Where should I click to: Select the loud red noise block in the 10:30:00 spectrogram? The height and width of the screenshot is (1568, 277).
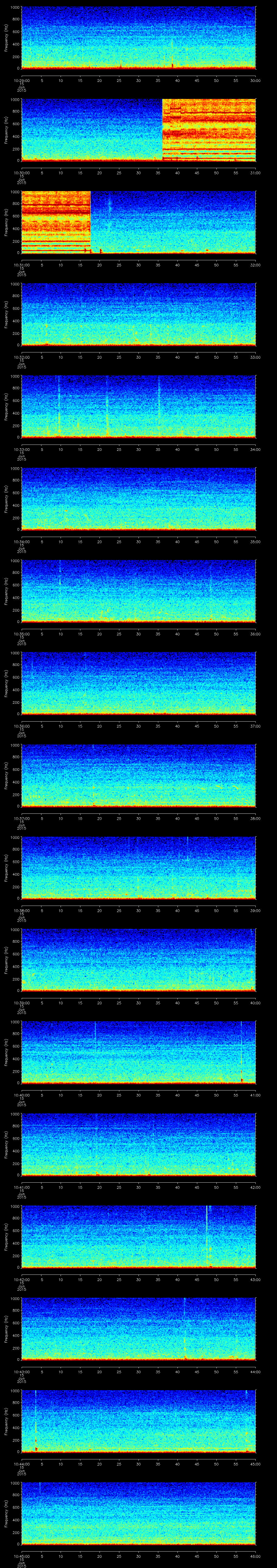(x=209, y=130)
